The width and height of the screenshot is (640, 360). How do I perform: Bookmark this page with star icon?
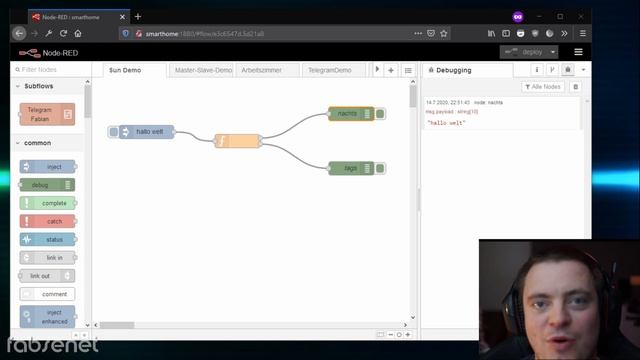(x=444, y=33)
